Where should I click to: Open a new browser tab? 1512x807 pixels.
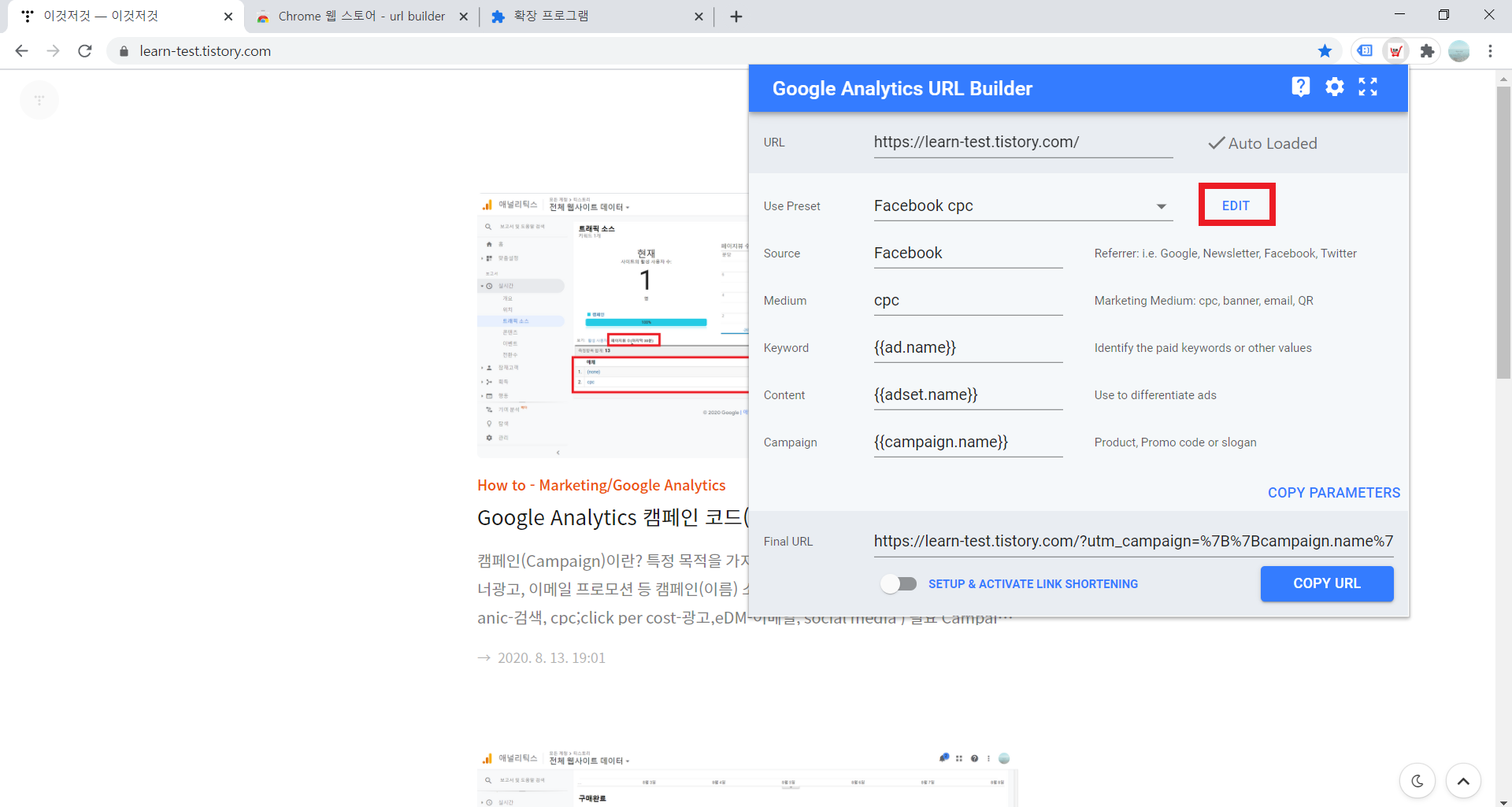(x=736, y=17)
